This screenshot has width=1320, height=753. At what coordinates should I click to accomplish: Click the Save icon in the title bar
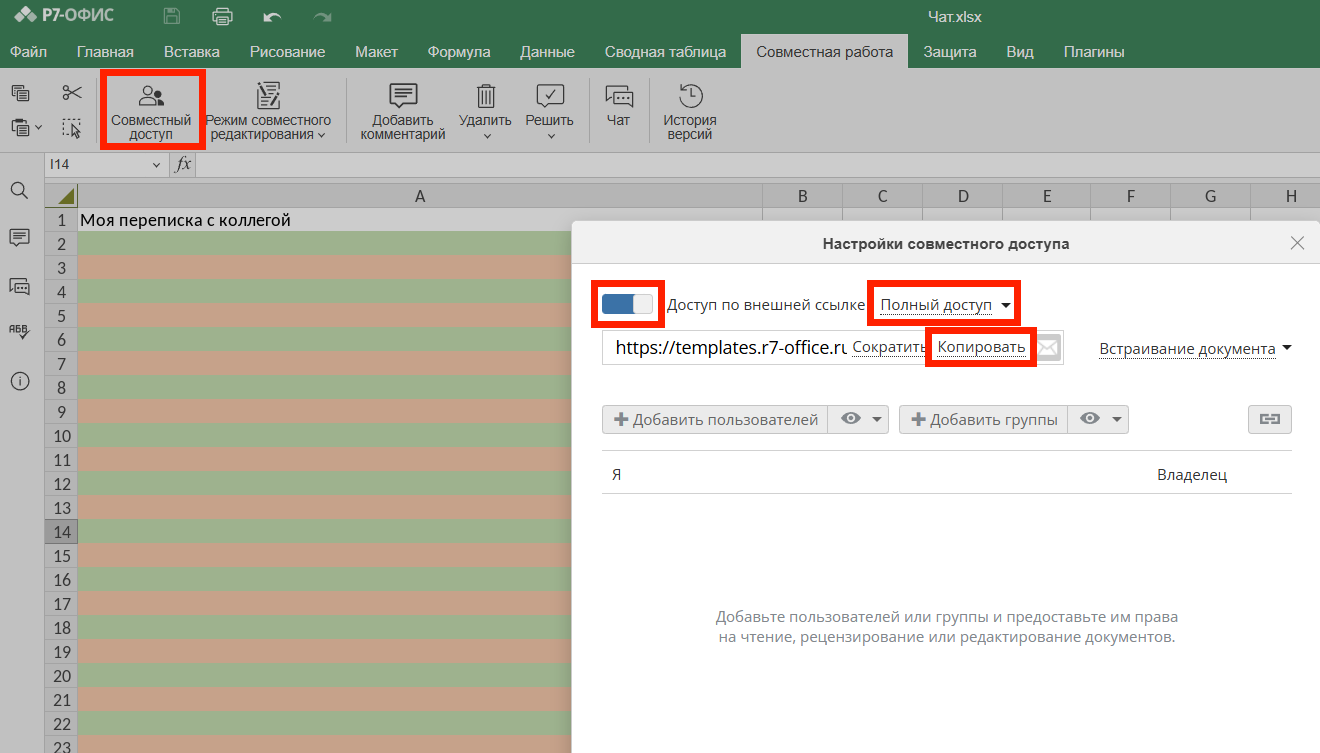tap(172, 16)
